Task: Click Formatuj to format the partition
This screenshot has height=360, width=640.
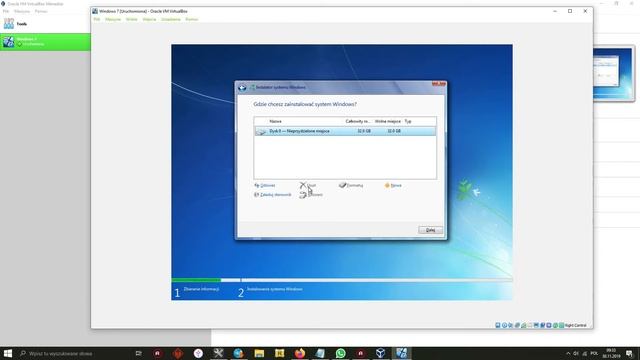Action: [351, 185]
